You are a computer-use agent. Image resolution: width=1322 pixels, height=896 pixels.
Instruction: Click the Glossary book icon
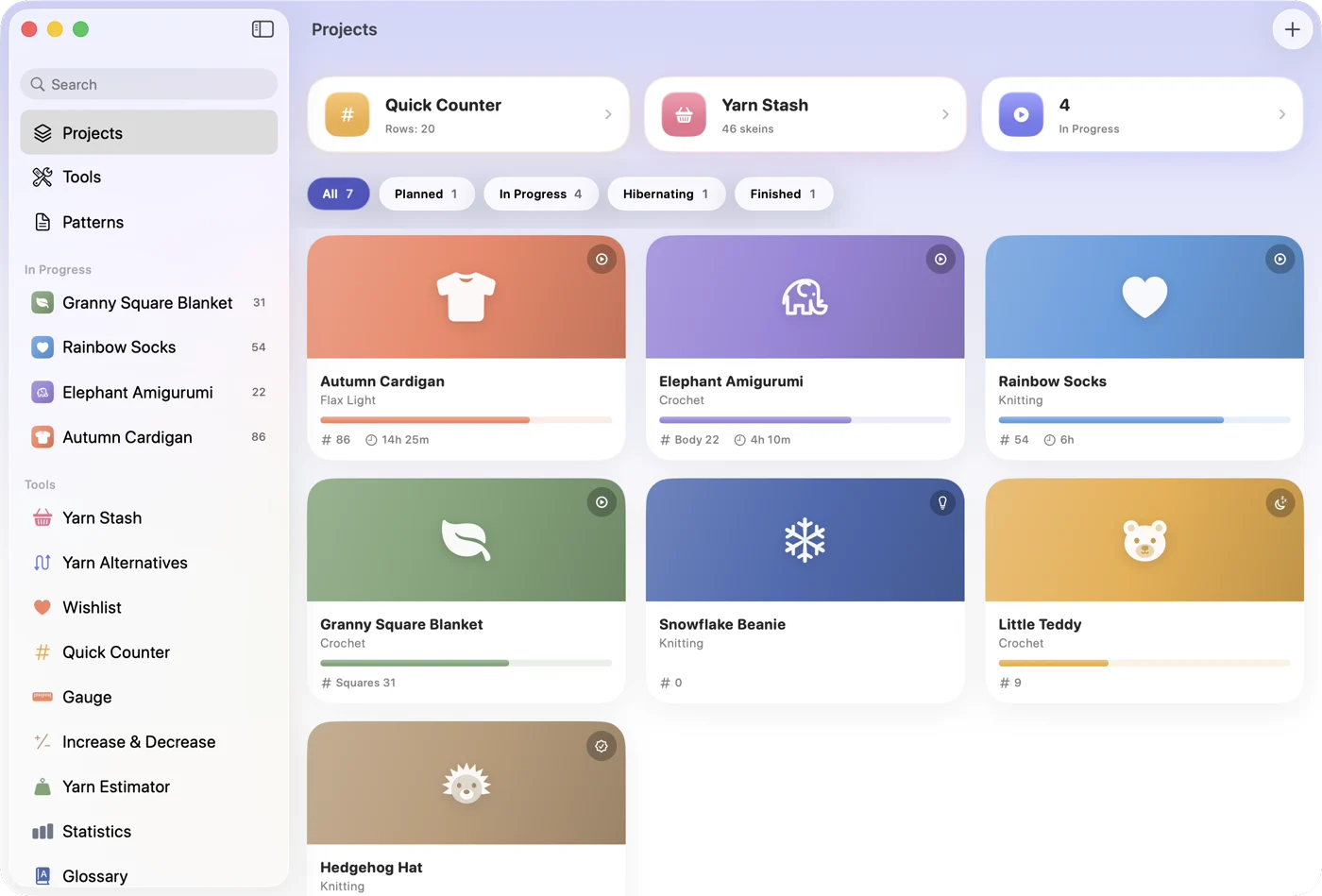[42, 876]
